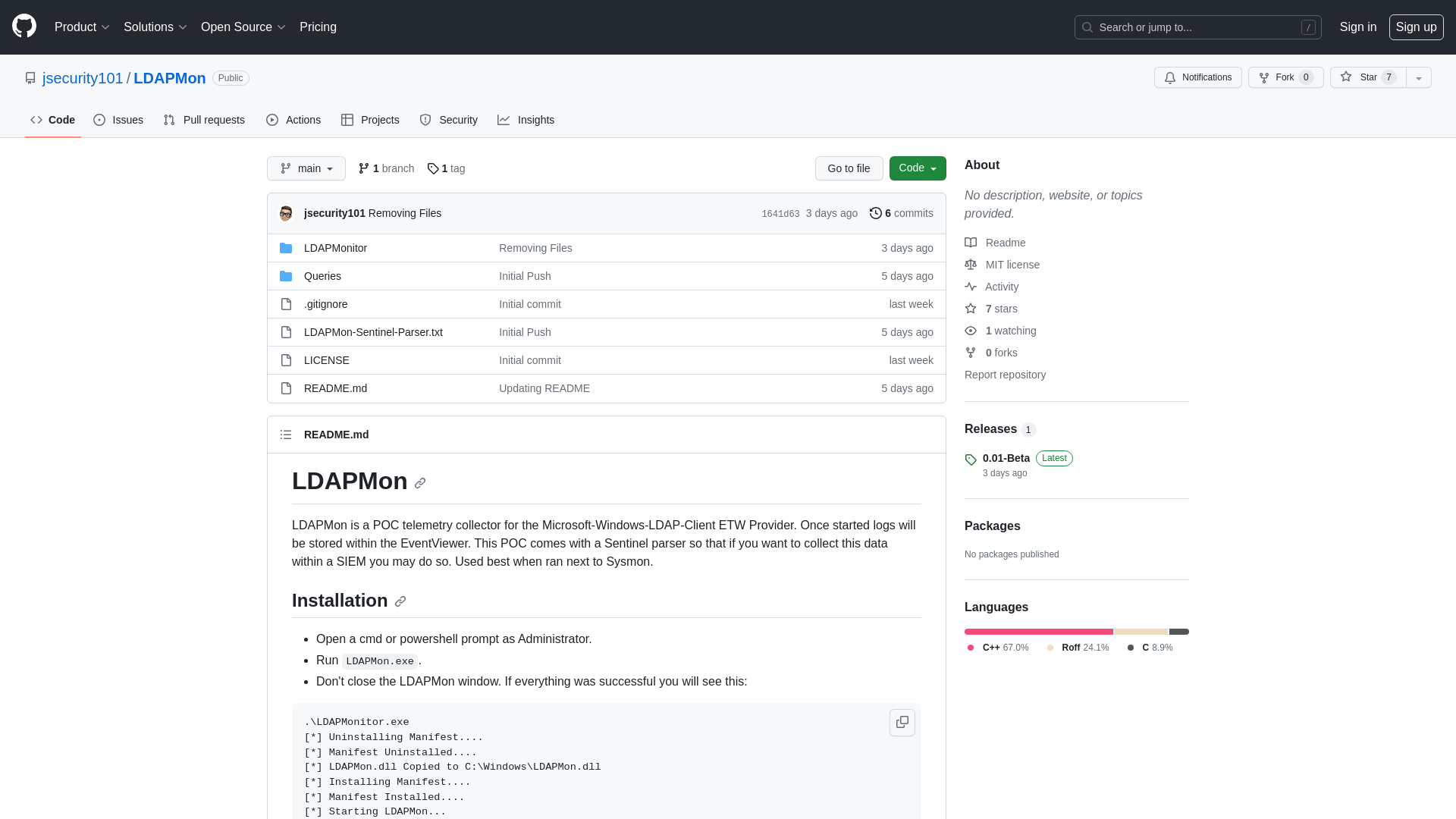Open the Queries folder

(322, 276)
